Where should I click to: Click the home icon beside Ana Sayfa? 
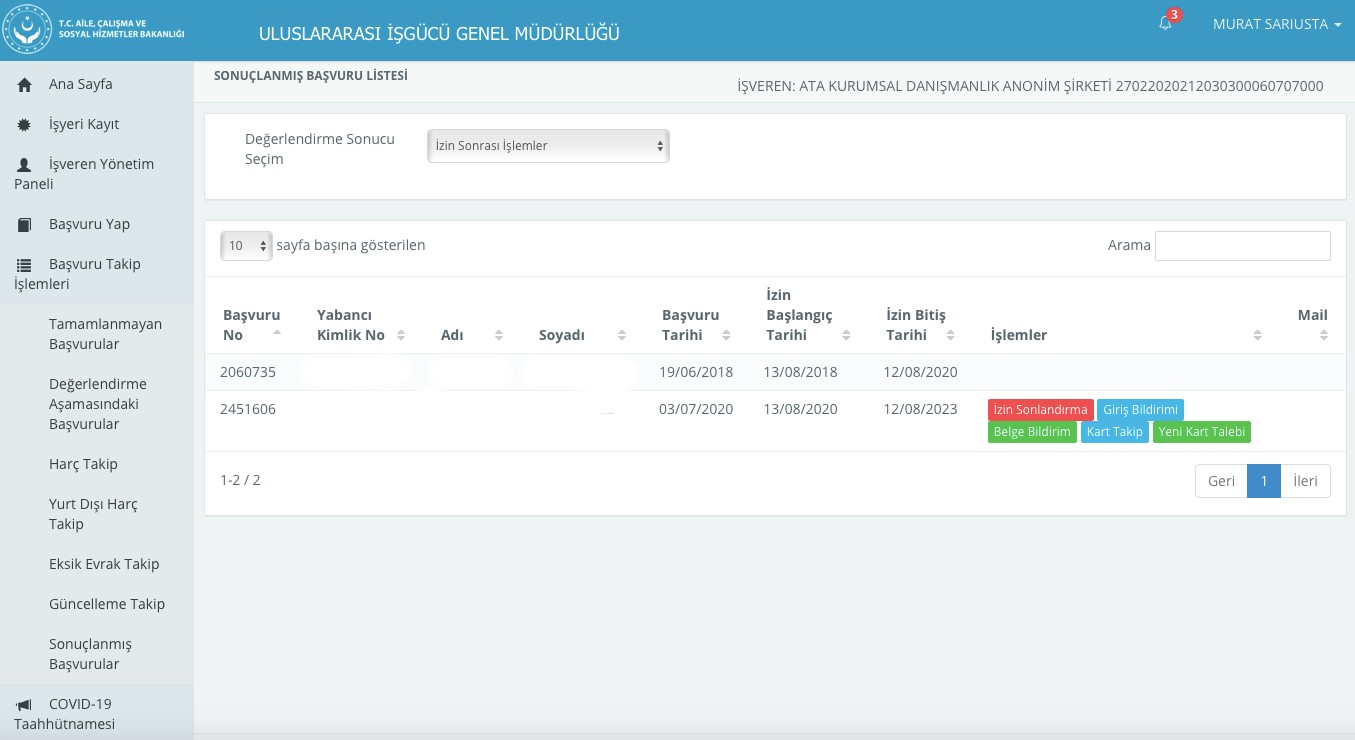pyautogui.click(x=25, y=85)
